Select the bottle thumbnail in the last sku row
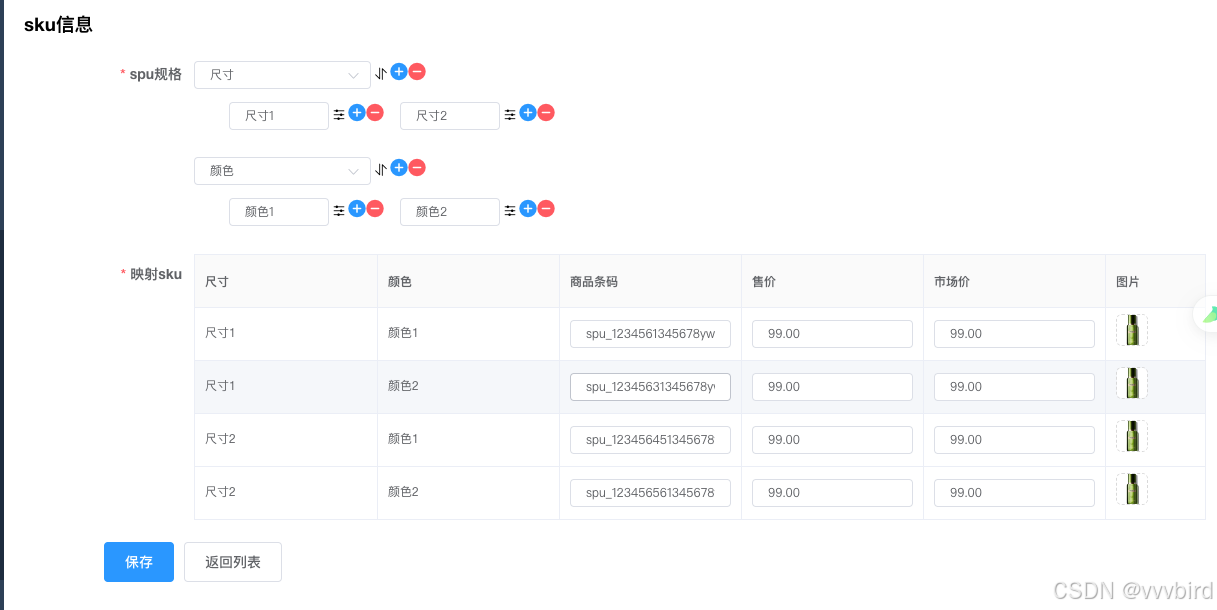This screenshot has height=610, width=1217. coord(1132,489)
